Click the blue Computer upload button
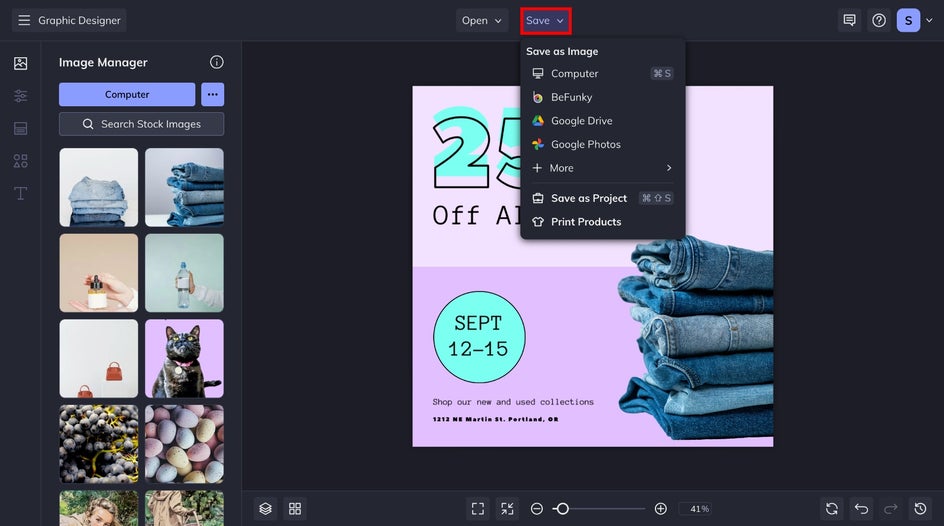The image size is (944, 526). [127, 94]
